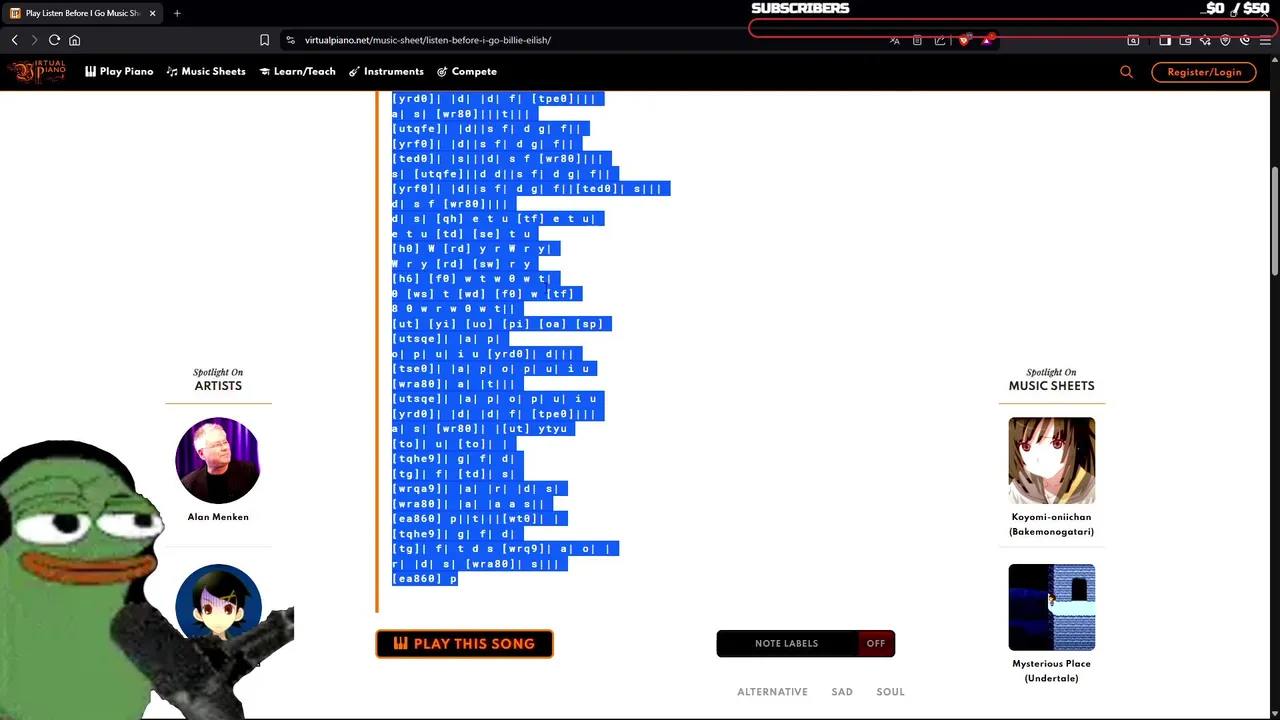Reload the current page
The height and width of the screenshot is (720, 1280).
click(x=54, y=40)
